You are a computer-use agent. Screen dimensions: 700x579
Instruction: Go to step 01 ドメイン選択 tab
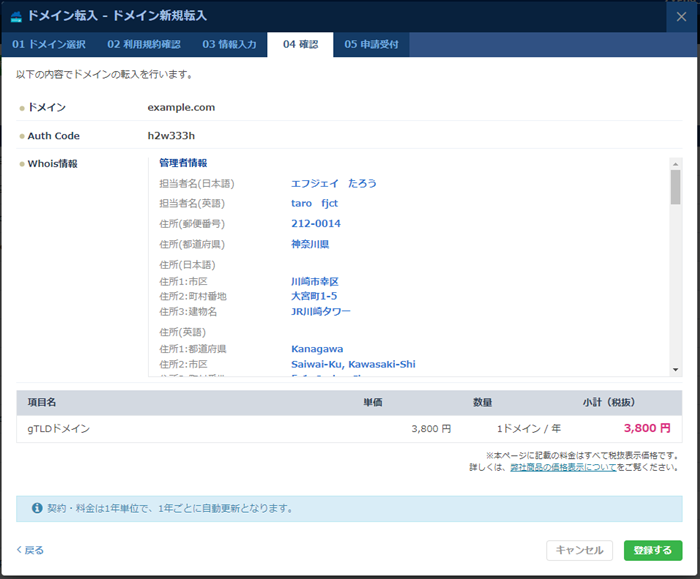click(49, 44)
